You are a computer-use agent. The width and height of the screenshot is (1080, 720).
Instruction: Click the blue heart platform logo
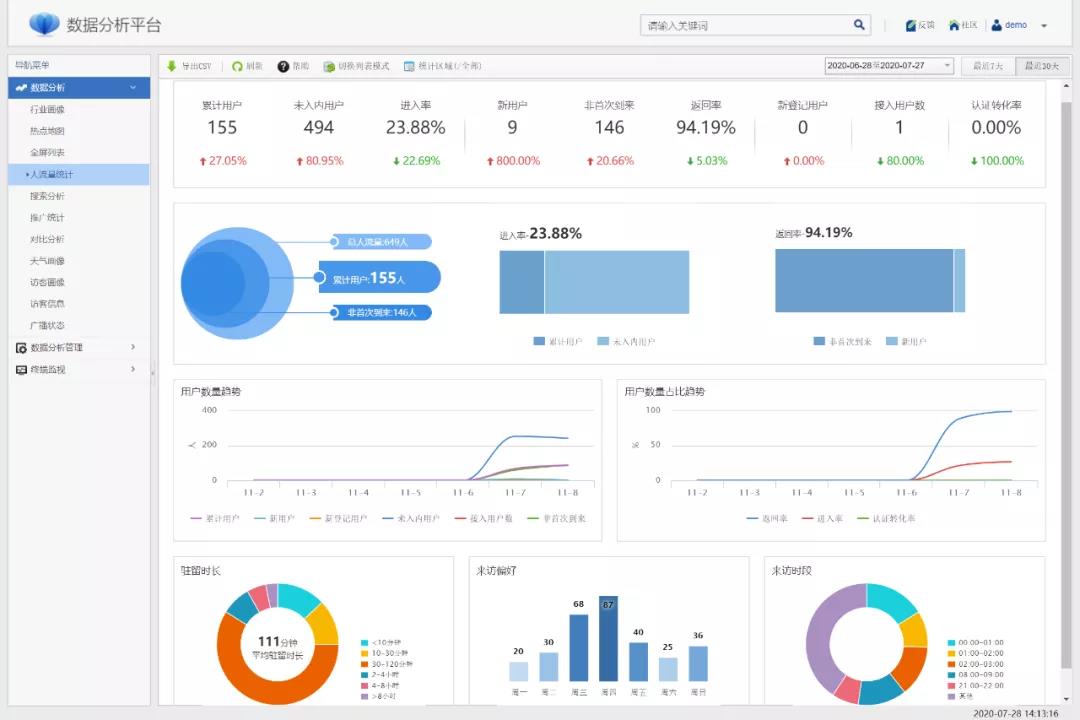point(45,23)
